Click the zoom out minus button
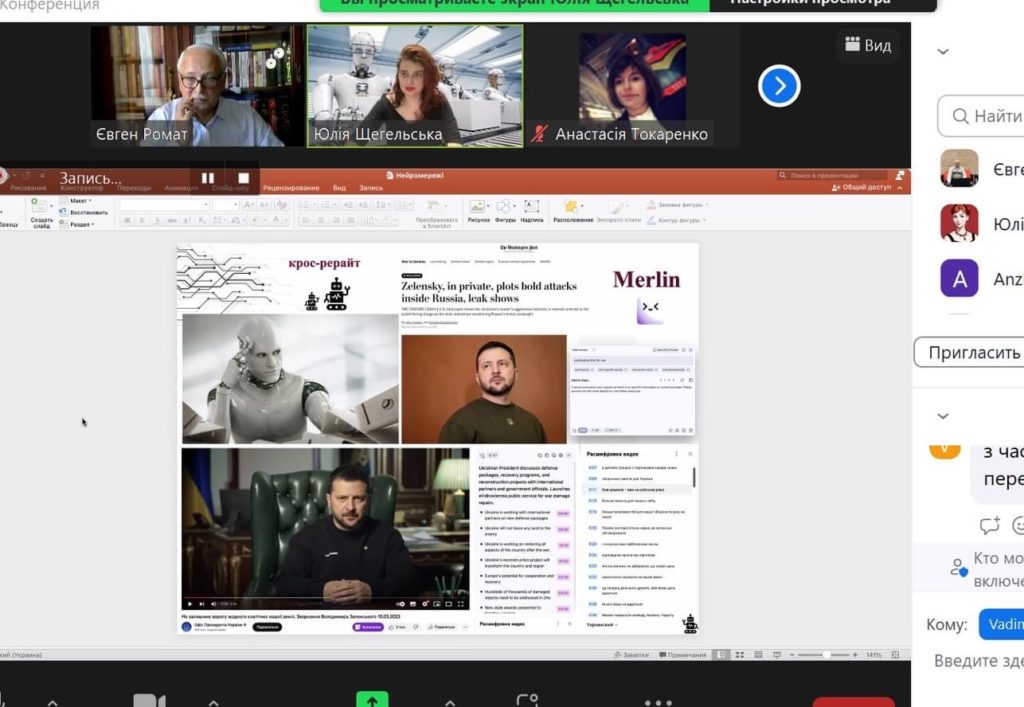 pos(792,654)
